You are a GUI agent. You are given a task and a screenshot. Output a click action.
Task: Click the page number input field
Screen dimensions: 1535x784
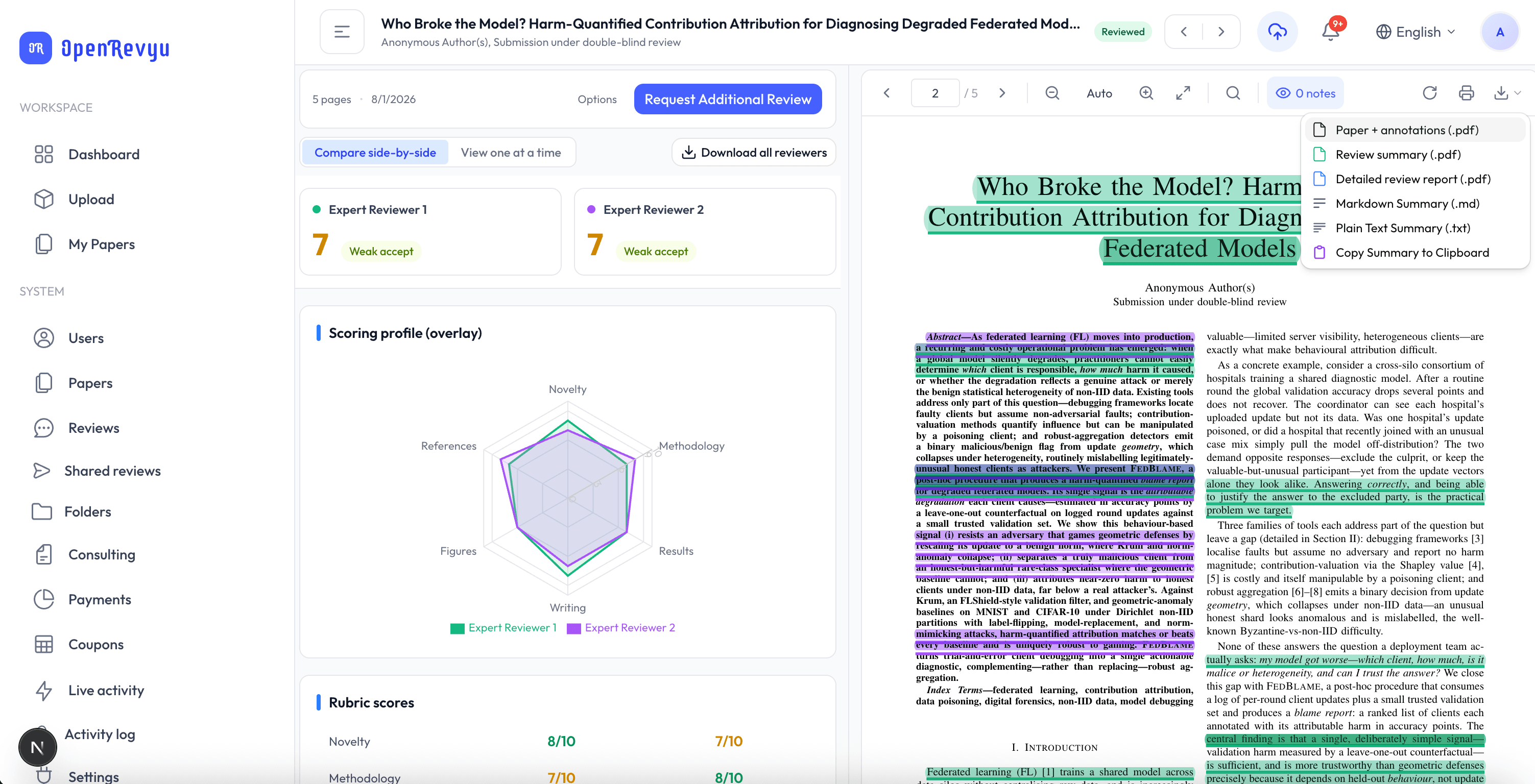tap(935, 93)
